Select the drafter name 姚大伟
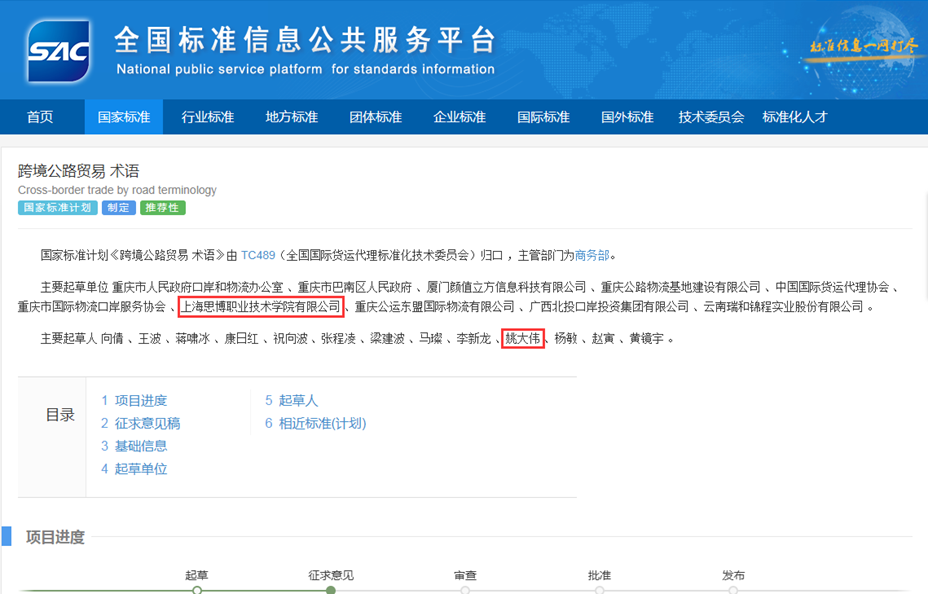This screenshot has height=594, width=928. click(523, 338)
